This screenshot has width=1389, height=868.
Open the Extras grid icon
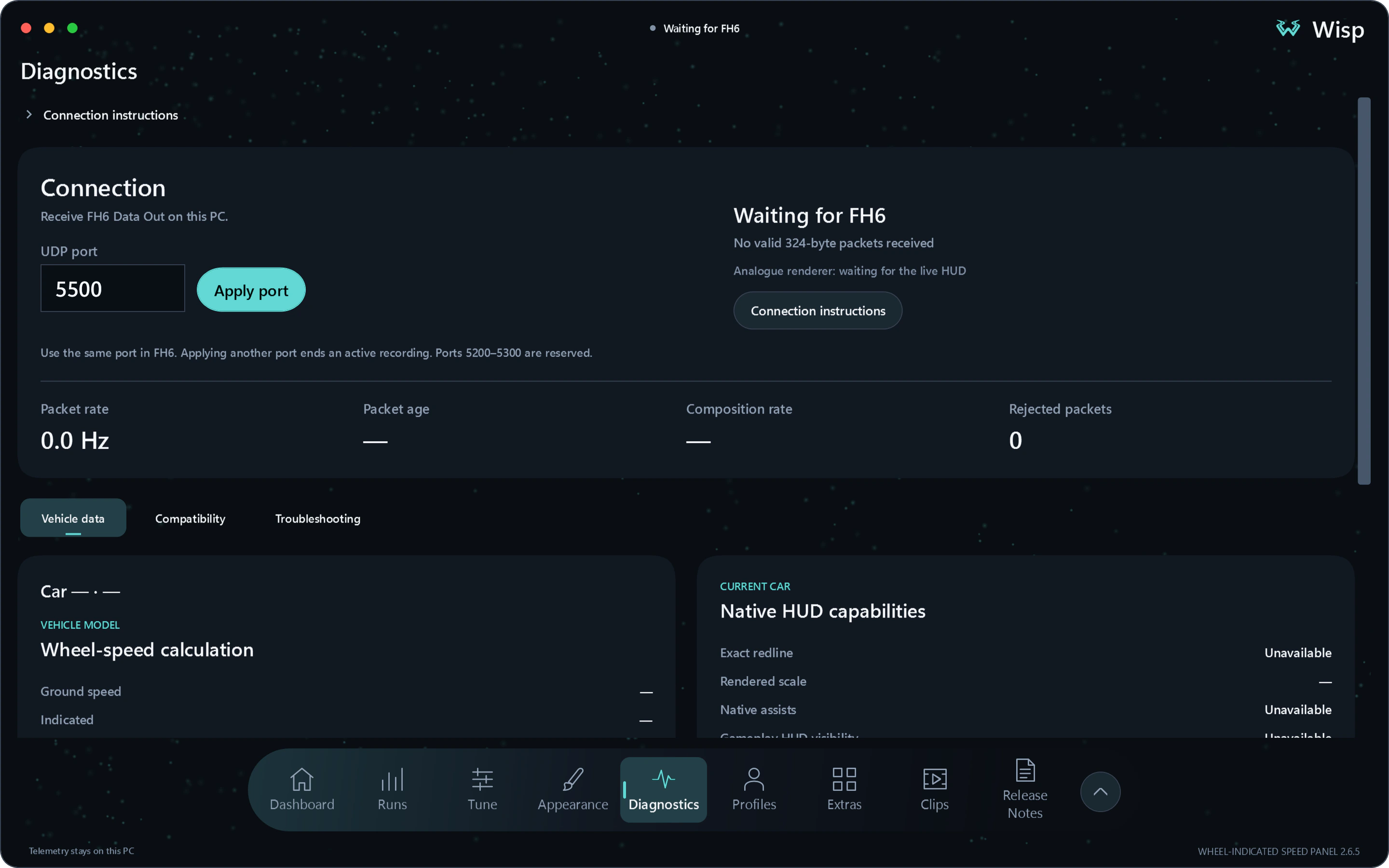(844, 779)
